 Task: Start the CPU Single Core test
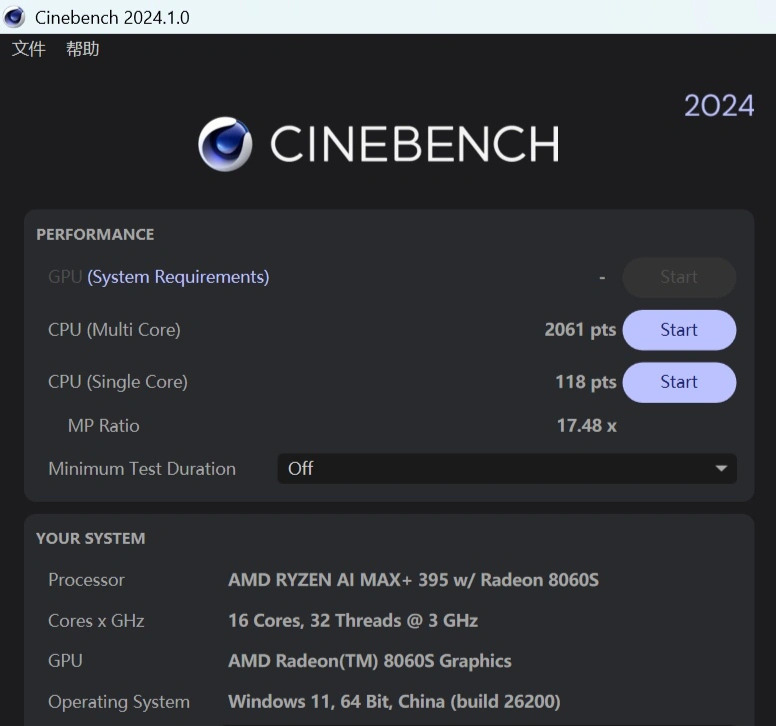679,382
